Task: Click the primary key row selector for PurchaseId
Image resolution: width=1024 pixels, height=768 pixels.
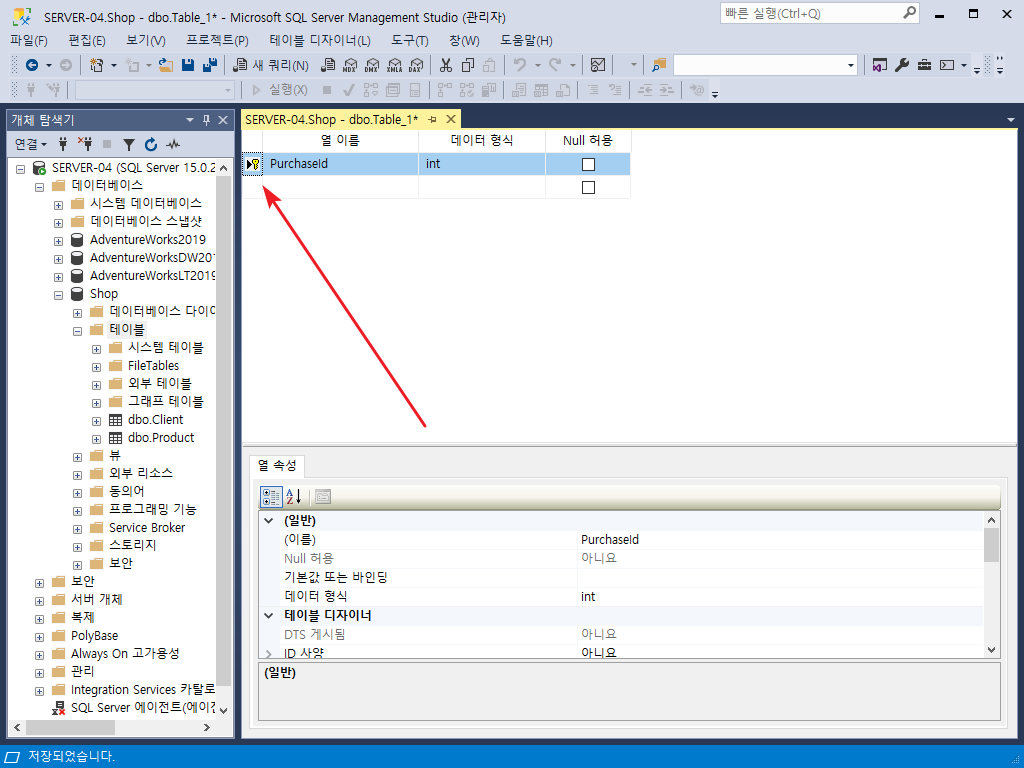Action: (x=253, y=164)
